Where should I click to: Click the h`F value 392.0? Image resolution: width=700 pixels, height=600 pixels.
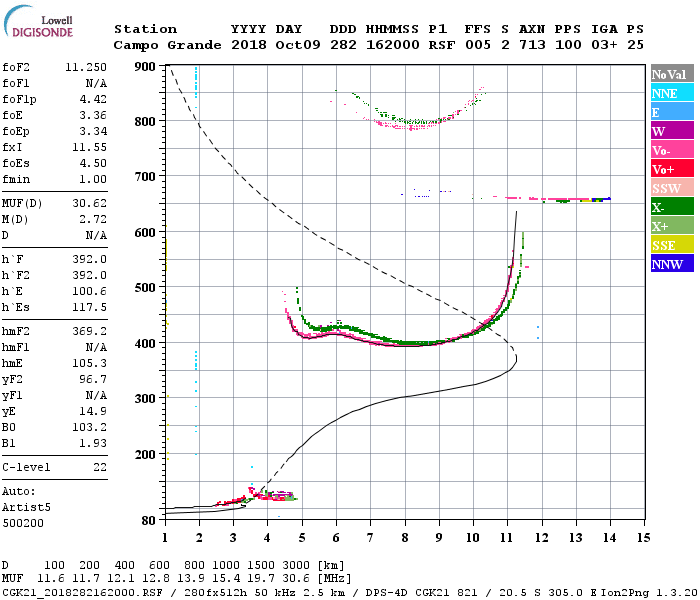click(x=89, y=259)
